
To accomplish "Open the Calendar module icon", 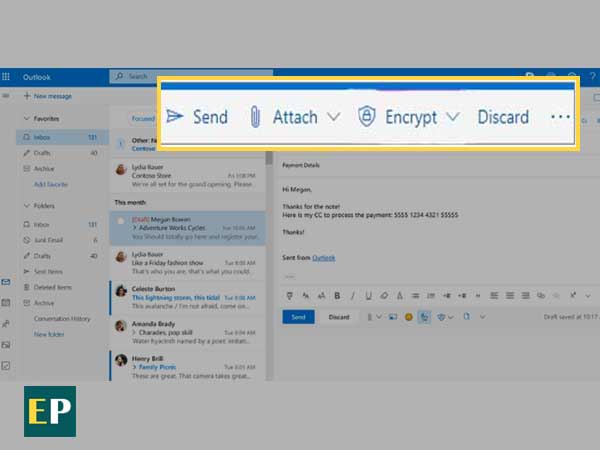I will [6, 303].
